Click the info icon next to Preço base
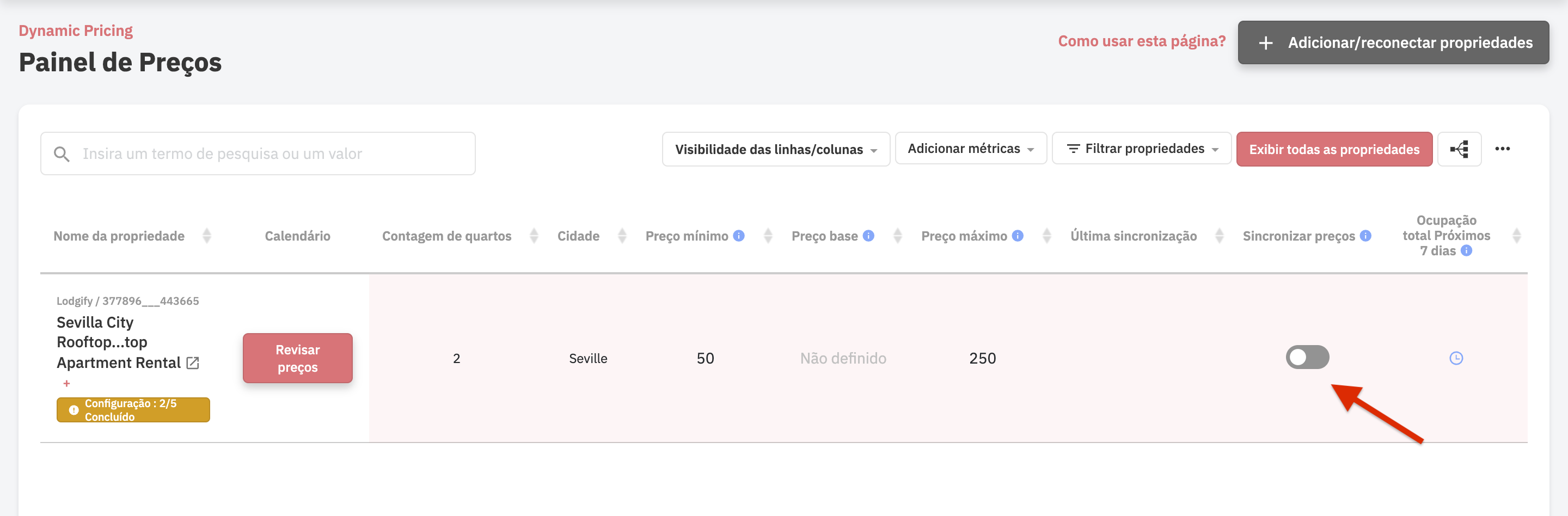The width and height of the screenshot is (1568, 516). 868,236
